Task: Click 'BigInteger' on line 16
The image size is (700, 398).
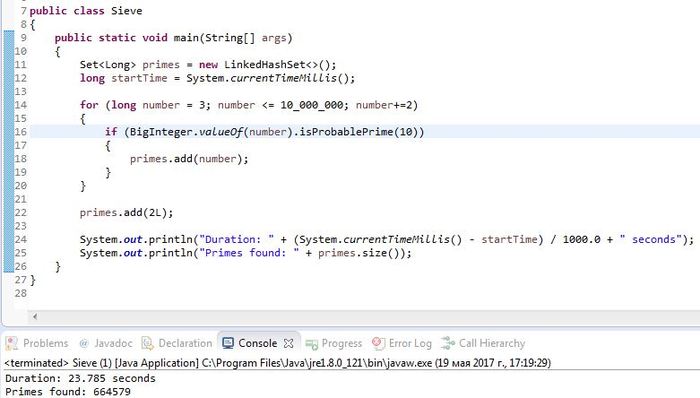Action: pyautogui.click(x=161, y=132)
